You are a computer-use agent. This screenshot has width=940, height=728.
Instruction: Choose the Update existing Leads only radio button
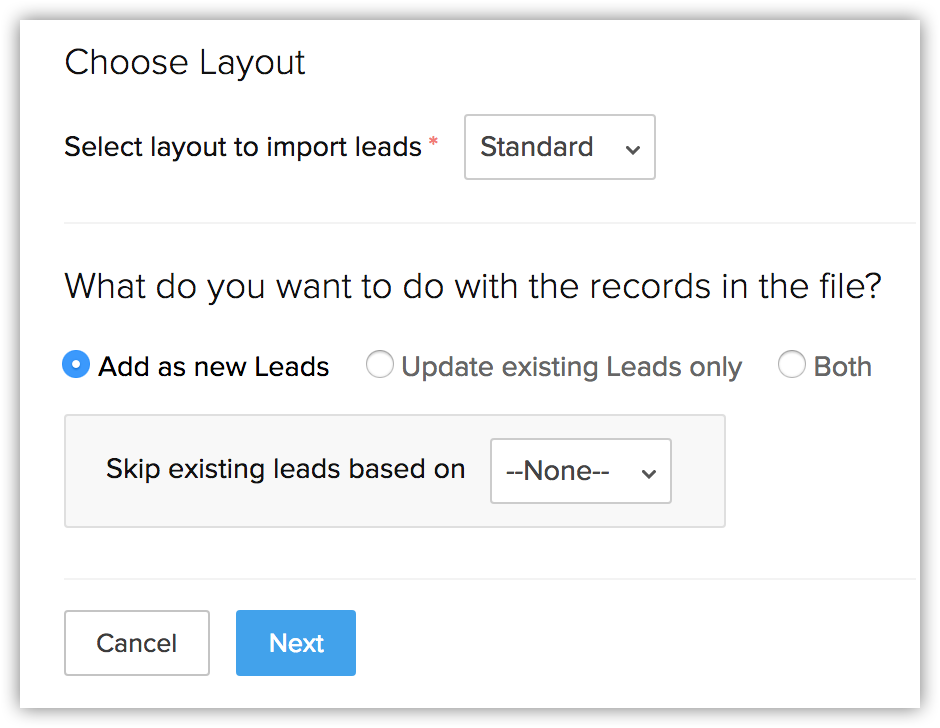[379, 366]
